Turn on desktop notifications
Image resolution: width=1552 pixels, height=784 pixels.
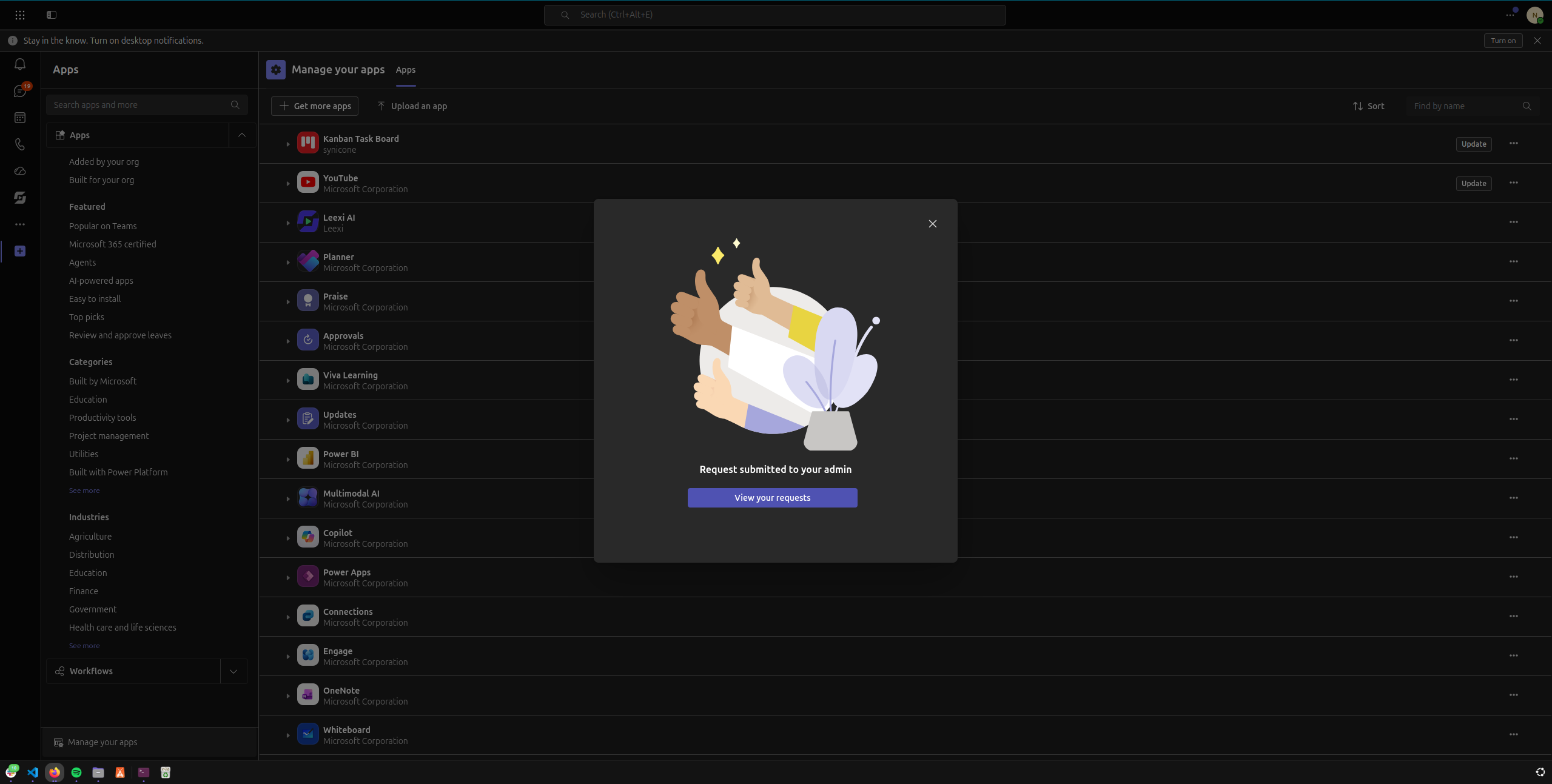pyautogui.click(x=1502, y=41)
